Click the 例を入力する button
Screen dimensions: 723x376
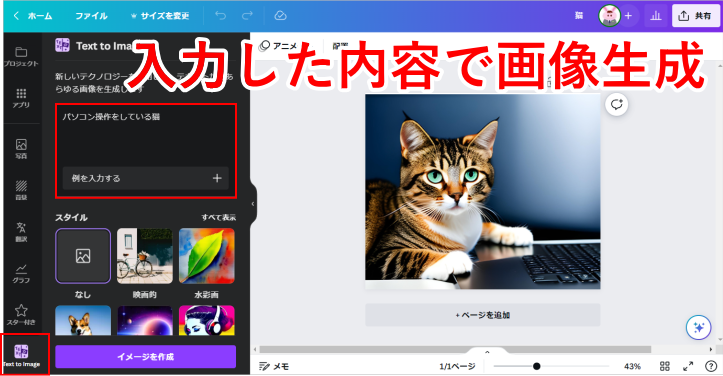(x=146, y=178)
